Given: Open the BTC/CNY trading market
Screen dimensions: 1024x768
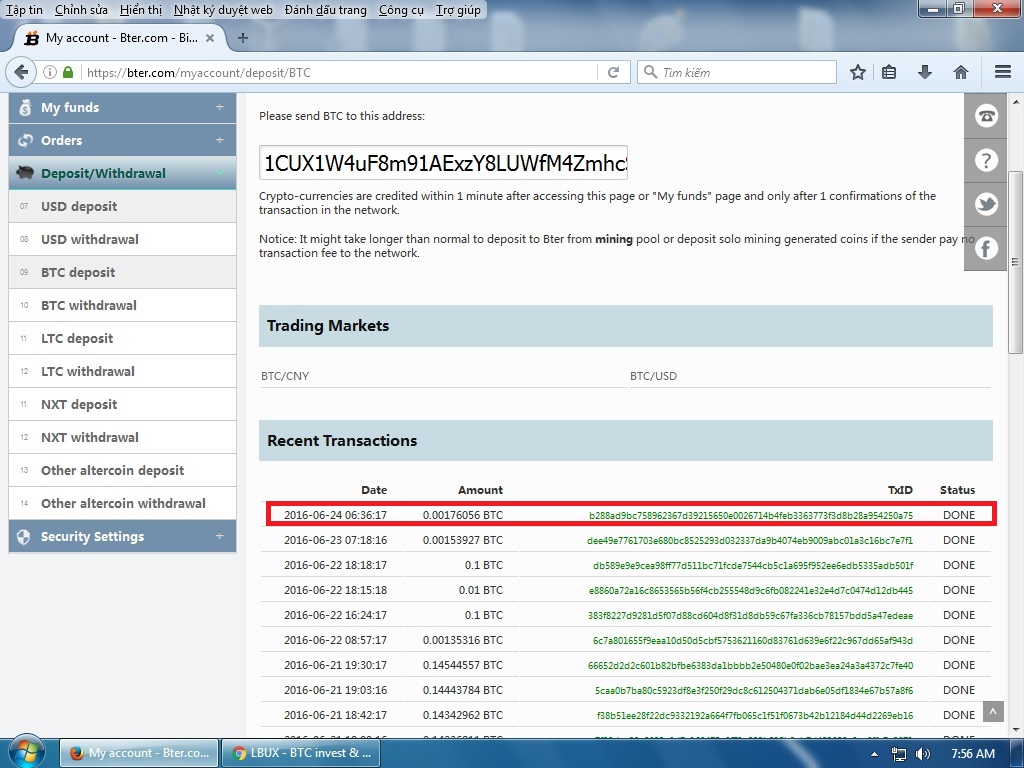Looking at the screenshot, I should (285, 376).
